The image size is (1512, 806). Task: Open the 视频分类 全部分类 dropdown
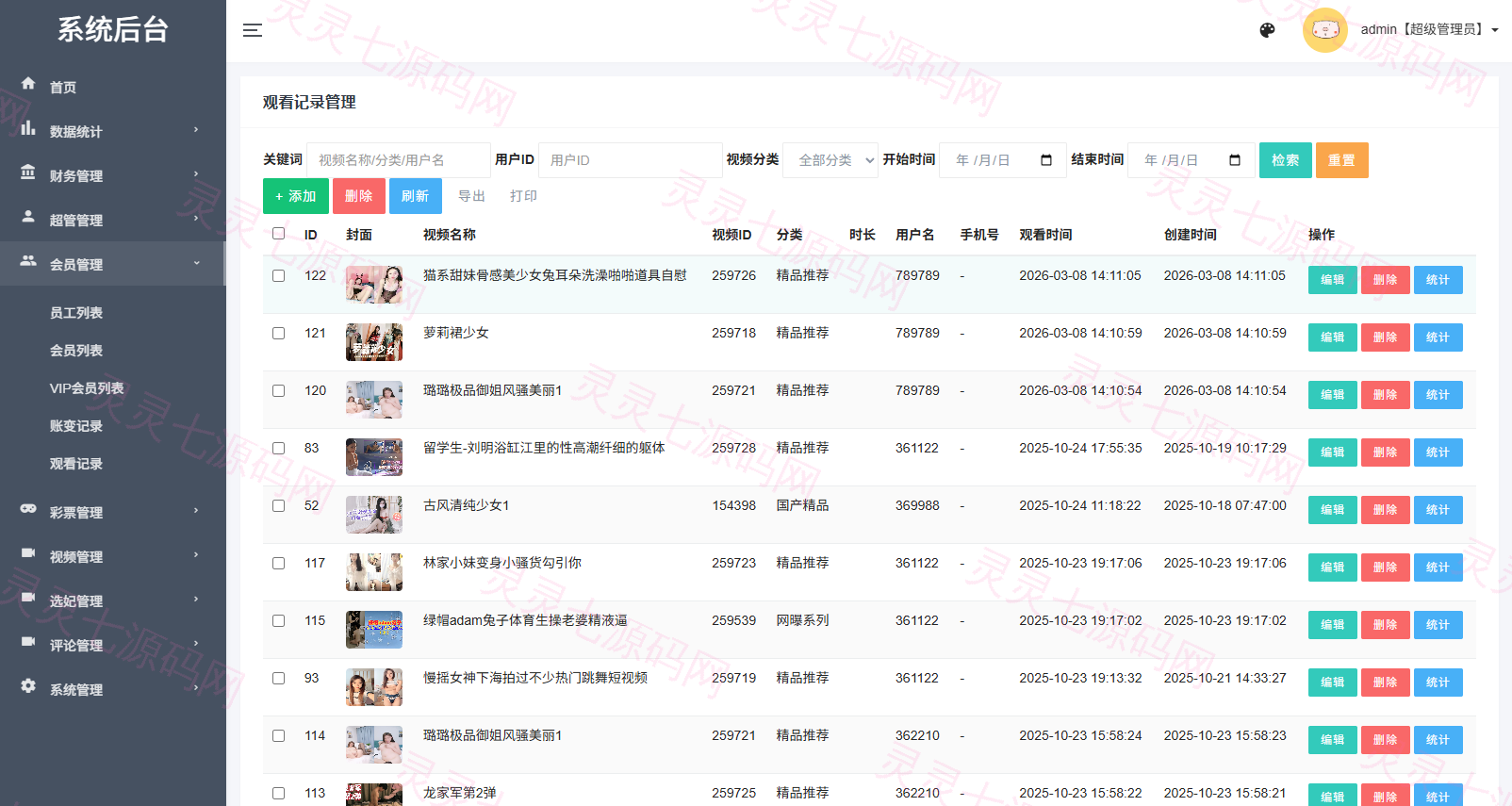click(x=830, y=160)
